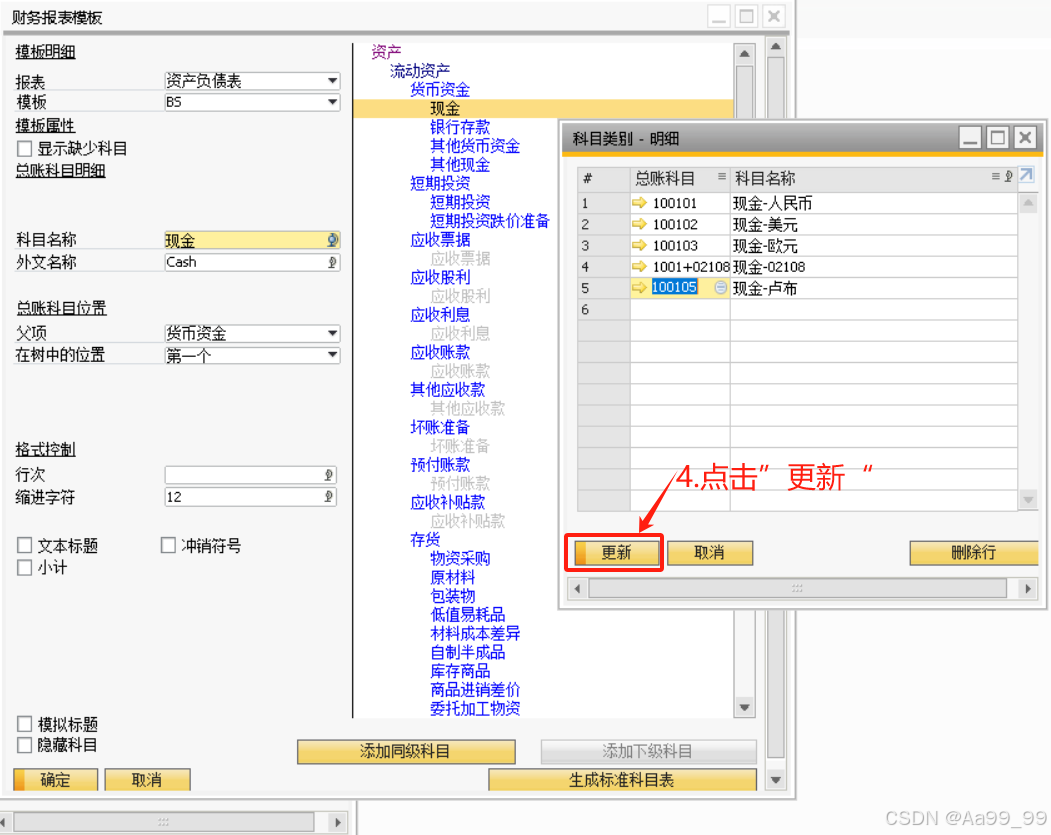Click the 行次 input field
The width and height of the screenshot is (1051, 835).
[x=245, y=475]
